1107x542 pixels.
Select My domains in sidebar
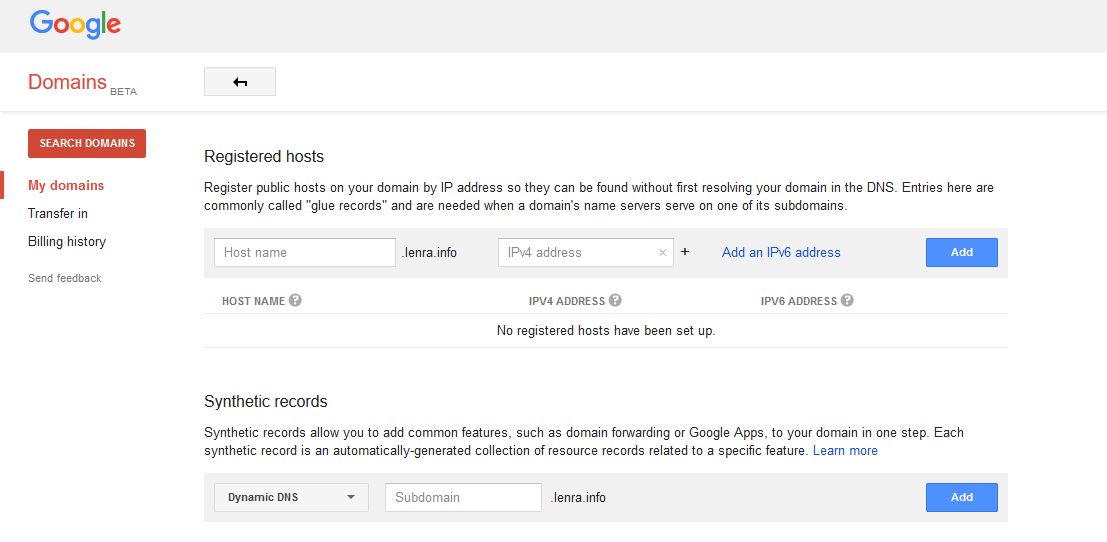66,185
